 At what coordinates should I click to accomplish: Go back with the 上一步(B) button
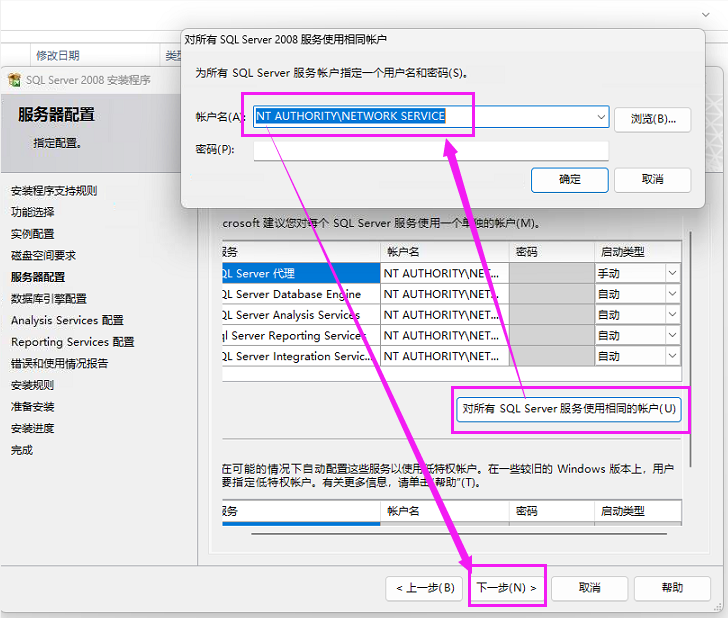coord(425,588)
